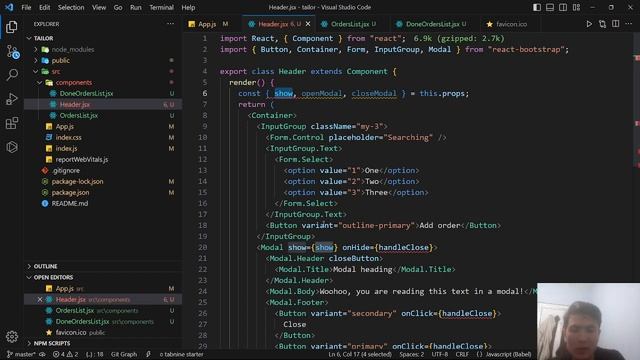Split the editor to the right
640x360 pixels.
coord(616,24)
